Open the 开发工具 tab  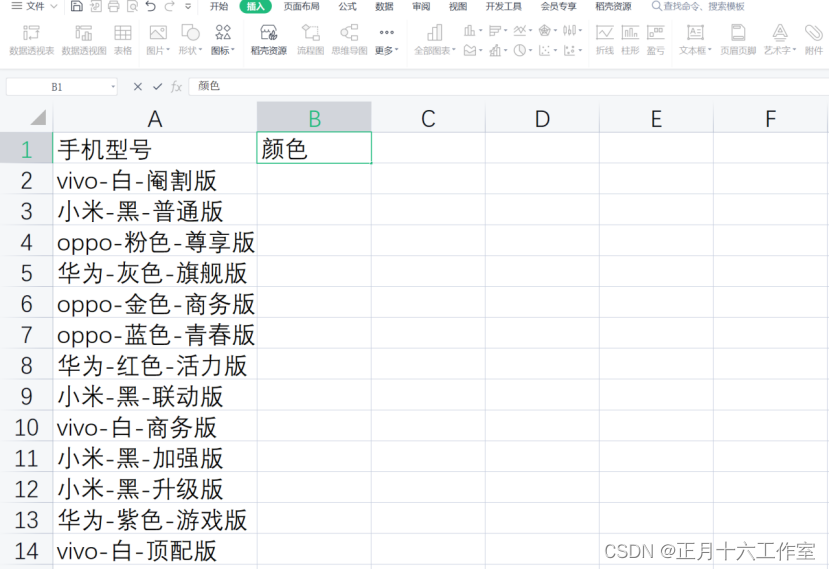pyautogui.click(x=503, y=6)
